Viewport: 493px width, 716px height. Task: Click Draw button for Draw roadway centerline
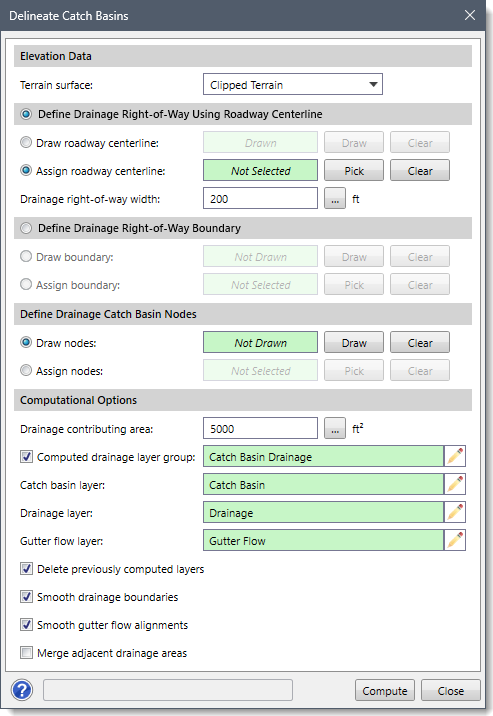[354, 142]
